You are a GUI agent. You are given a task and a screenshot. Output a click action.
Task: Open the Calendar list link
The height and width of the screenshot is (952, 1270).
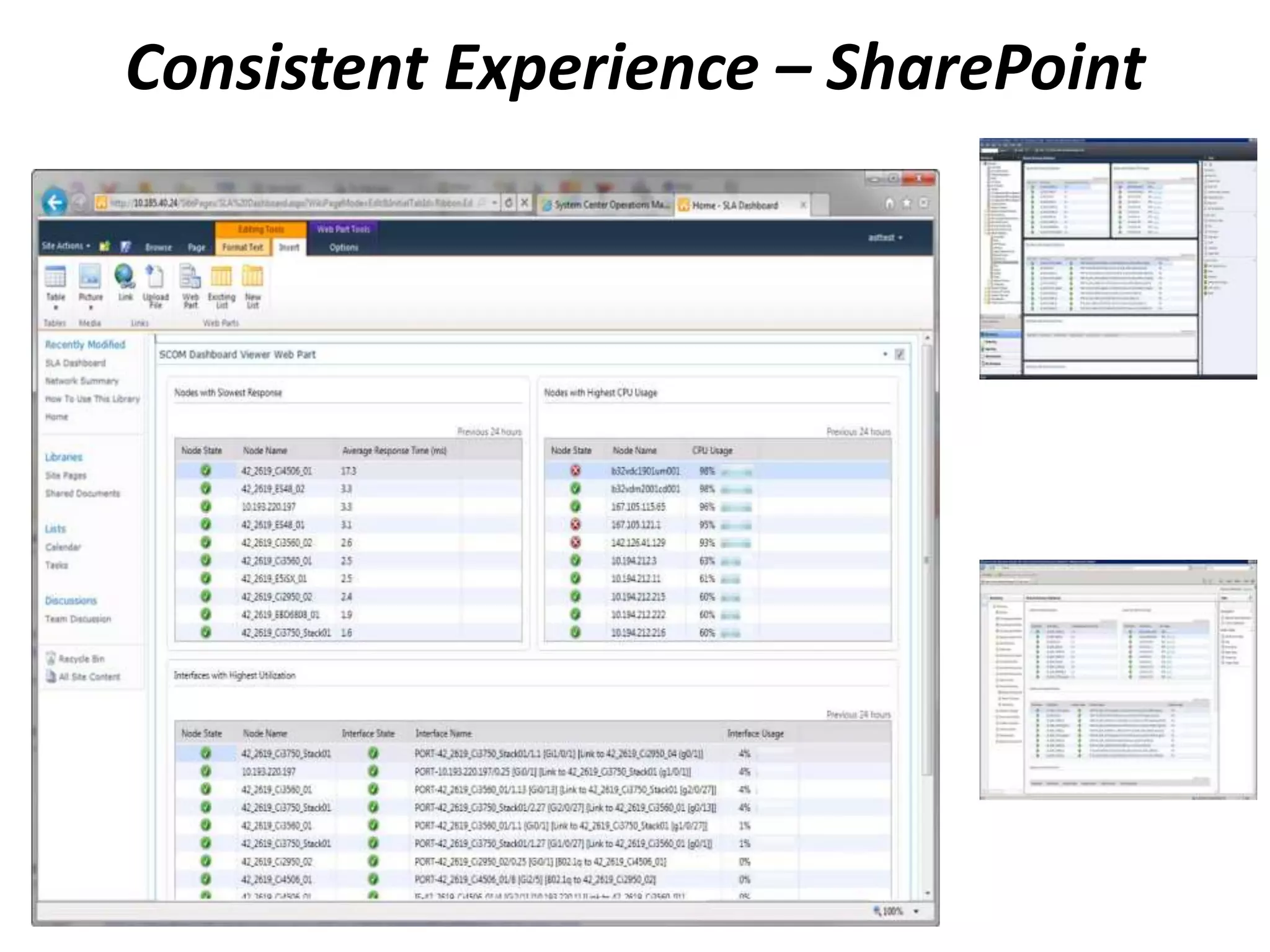tap(63, 547)
